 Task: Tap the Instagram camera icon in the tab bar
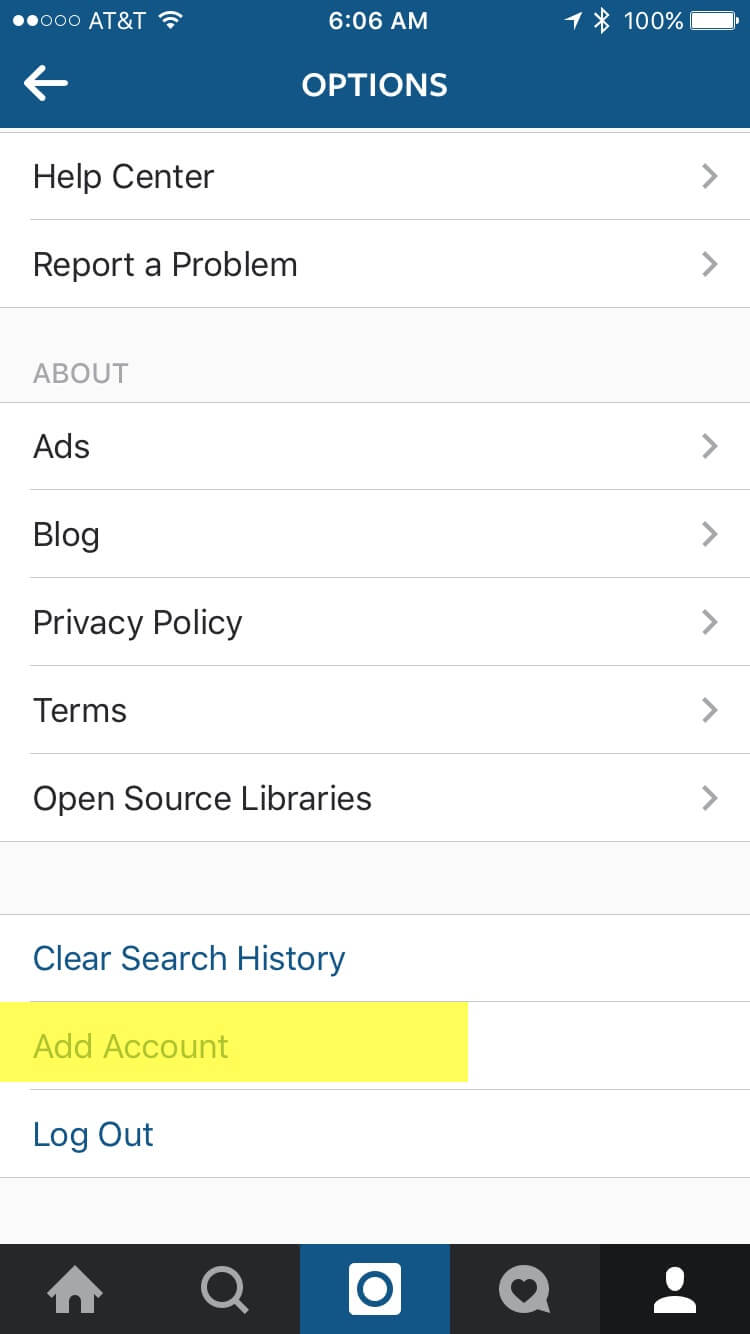pos(375,1289)
